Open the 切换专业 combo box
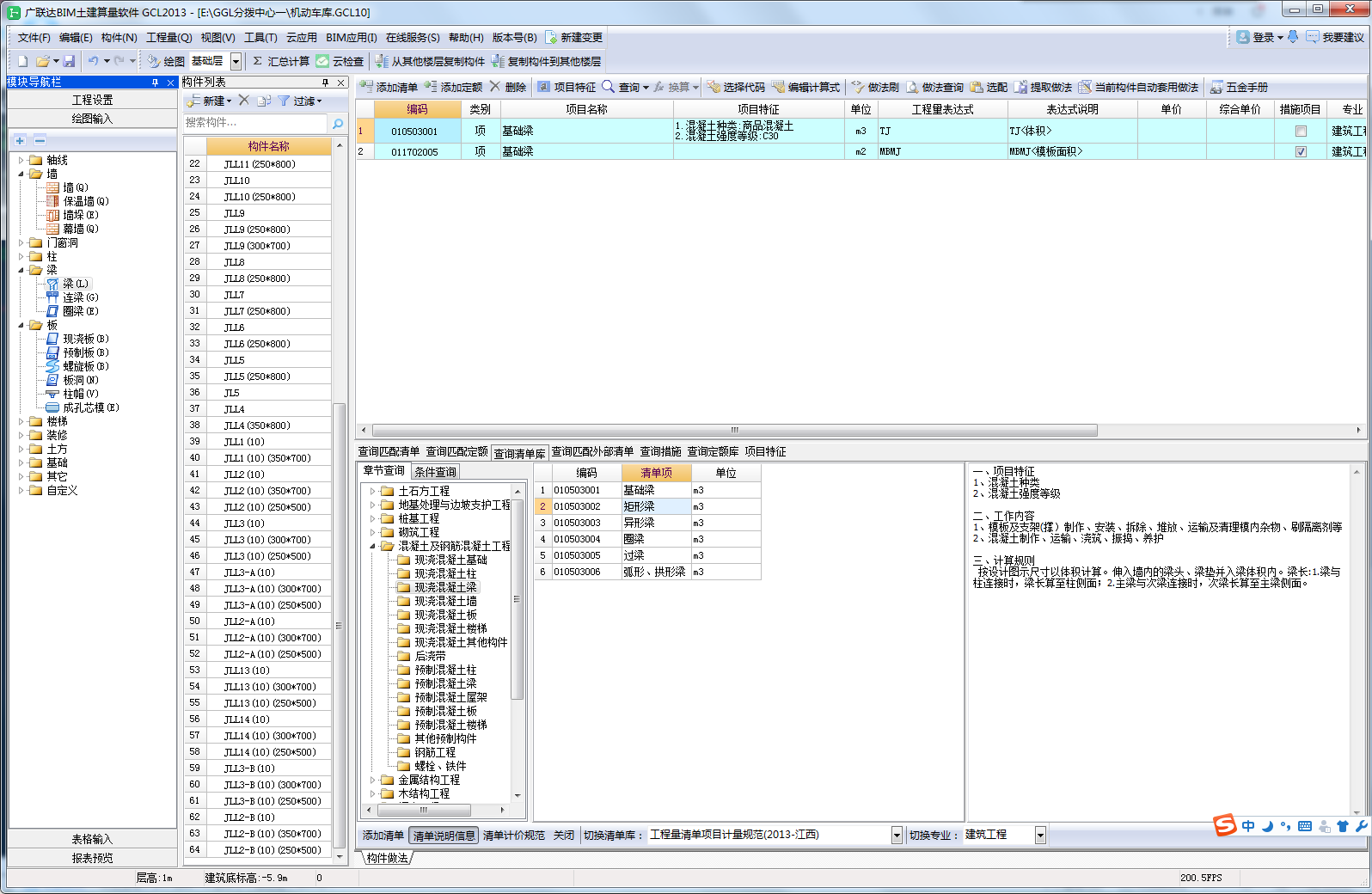This screenshot has width=1372, height=894. coord(1040,835)
